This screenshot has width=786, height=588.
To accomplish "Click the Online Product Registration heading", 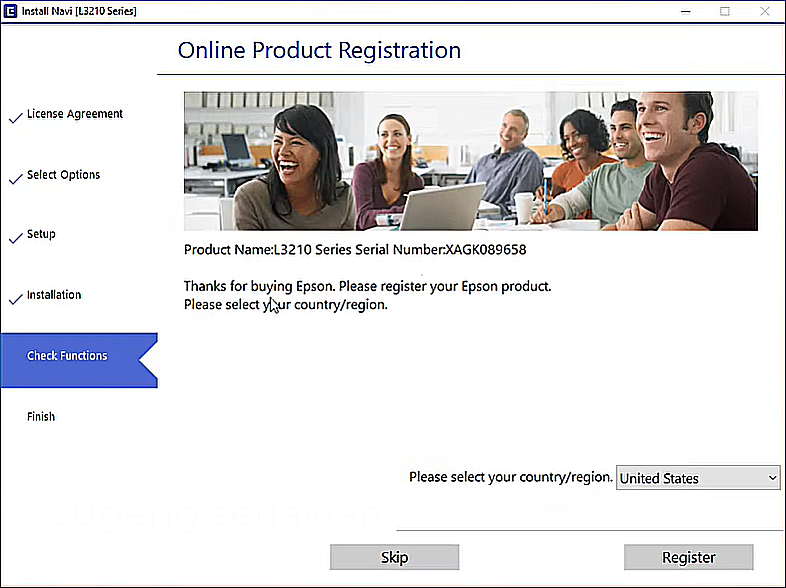I will (x=319, y=50).
